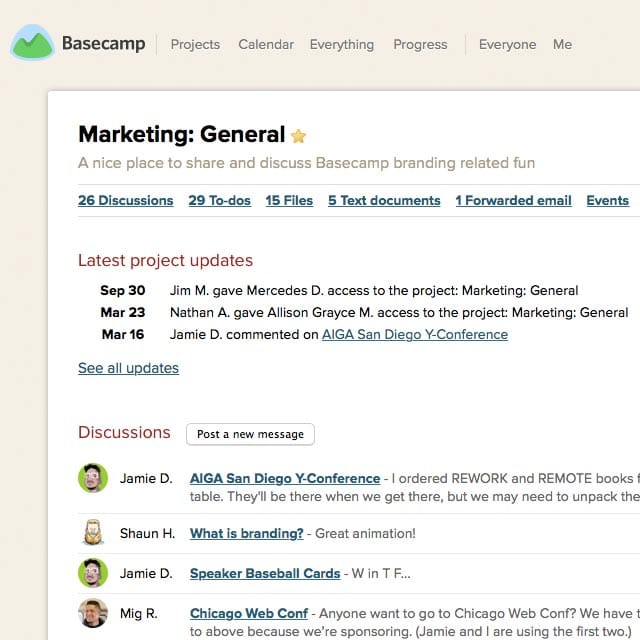
Task: Open the 26 Discussions link
Action: pyautogui.click(x=126, y=200)
